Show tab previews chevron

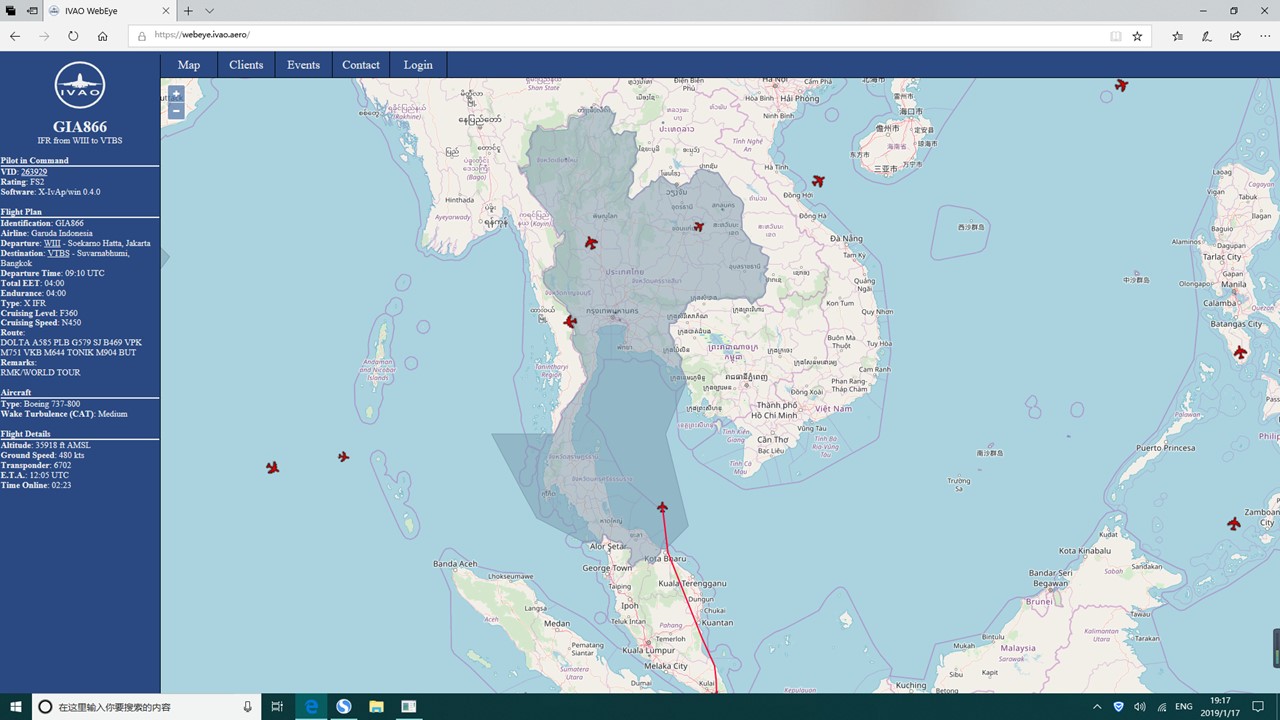click(209, 11)
